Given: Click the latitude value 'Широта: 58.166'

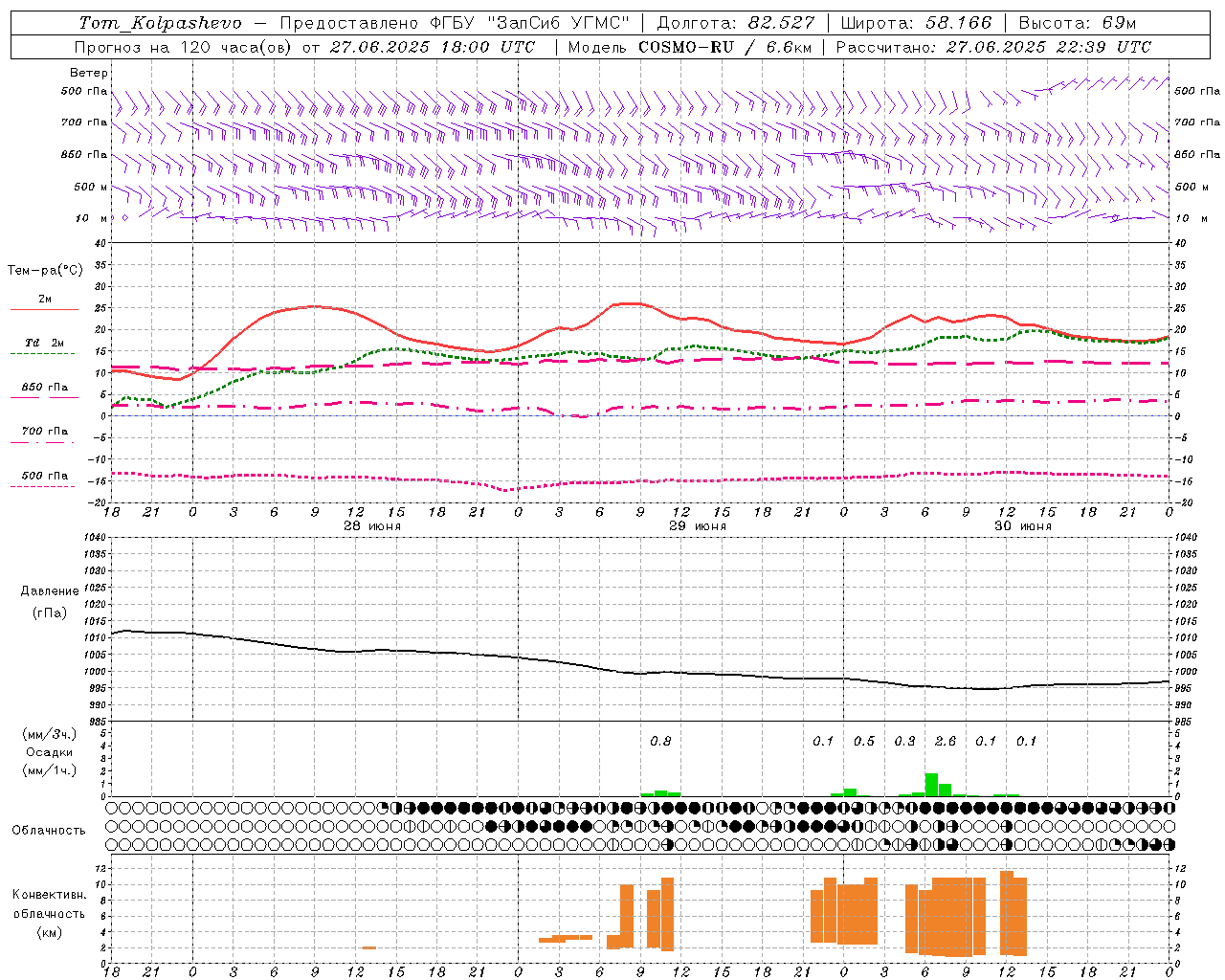Looking at the screenshot, I should (917, 23).
